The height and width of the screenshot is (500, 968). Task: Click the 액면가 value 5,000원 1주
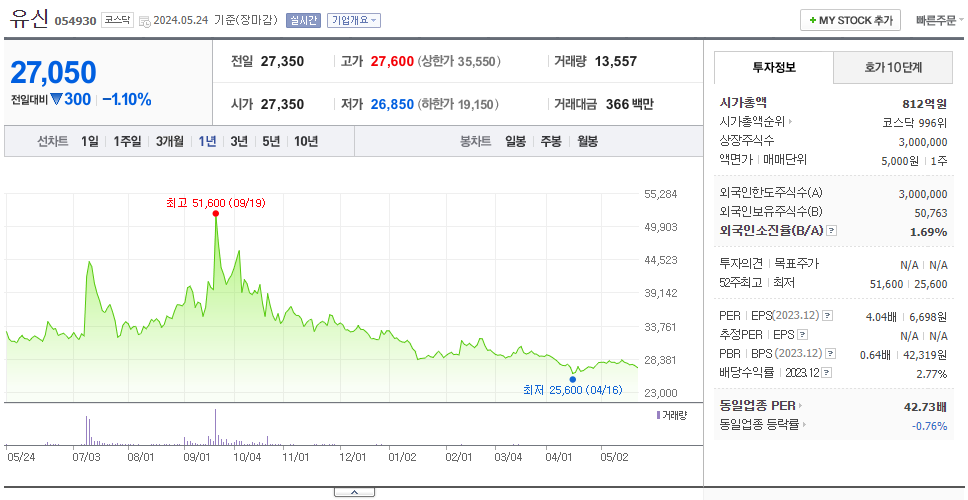coord(914,160)
